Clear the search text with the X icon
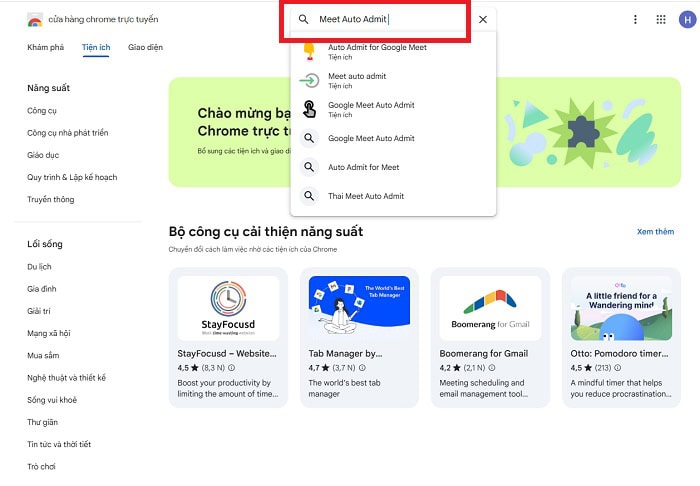This screenshot has height=486, width=700. pos(483,19)
